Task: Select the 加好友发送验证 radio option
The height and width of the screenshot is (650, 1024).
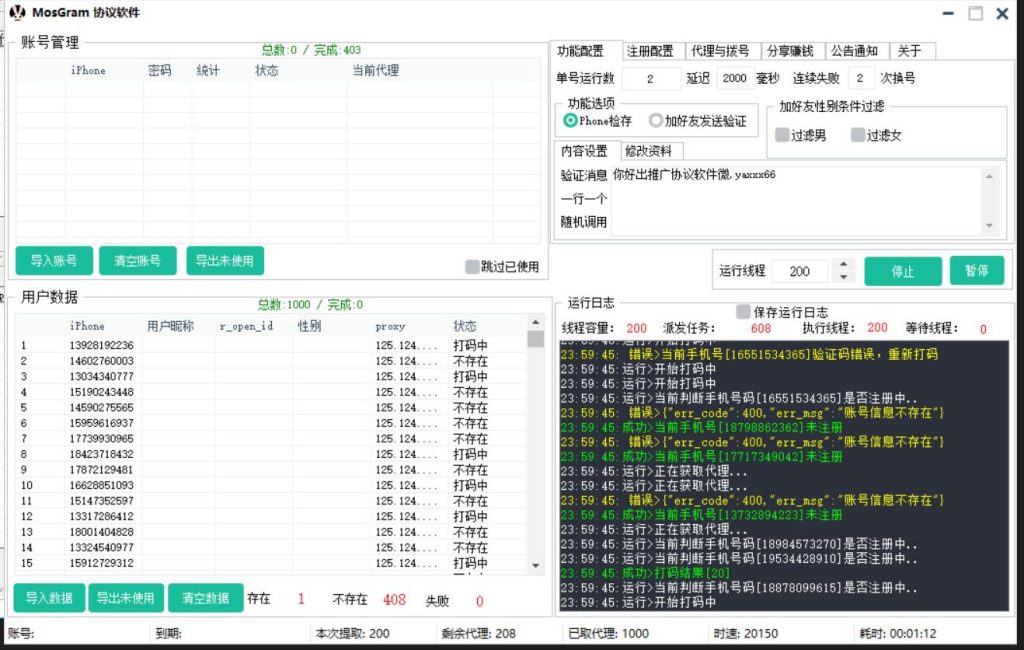Action: click(x=656, y=121)
